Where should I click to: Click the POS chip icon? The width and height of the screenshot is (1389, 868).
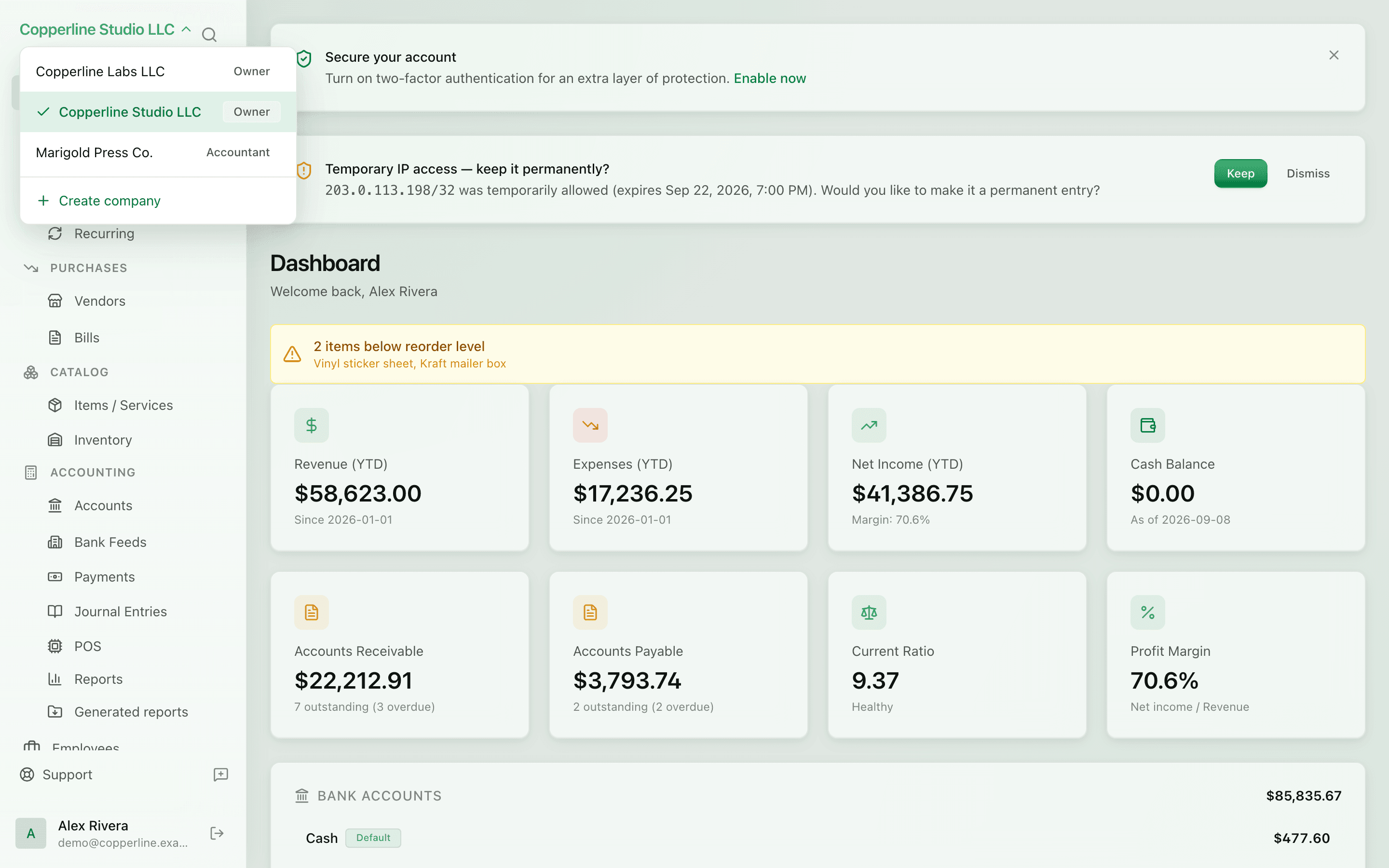55,646
